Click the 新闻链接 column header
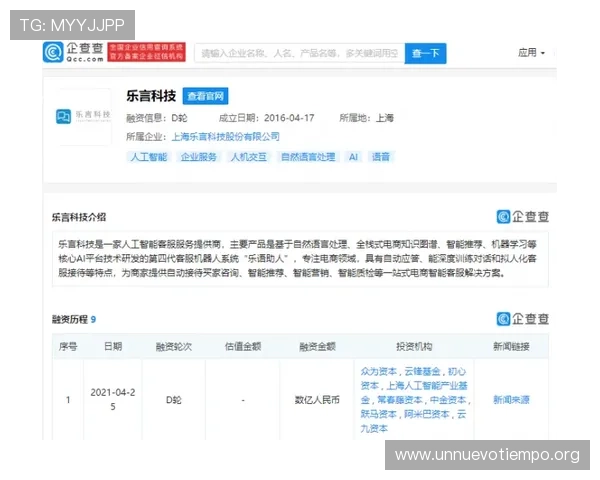This screenshot has width=600, height=480. click(x=511, y=347)
